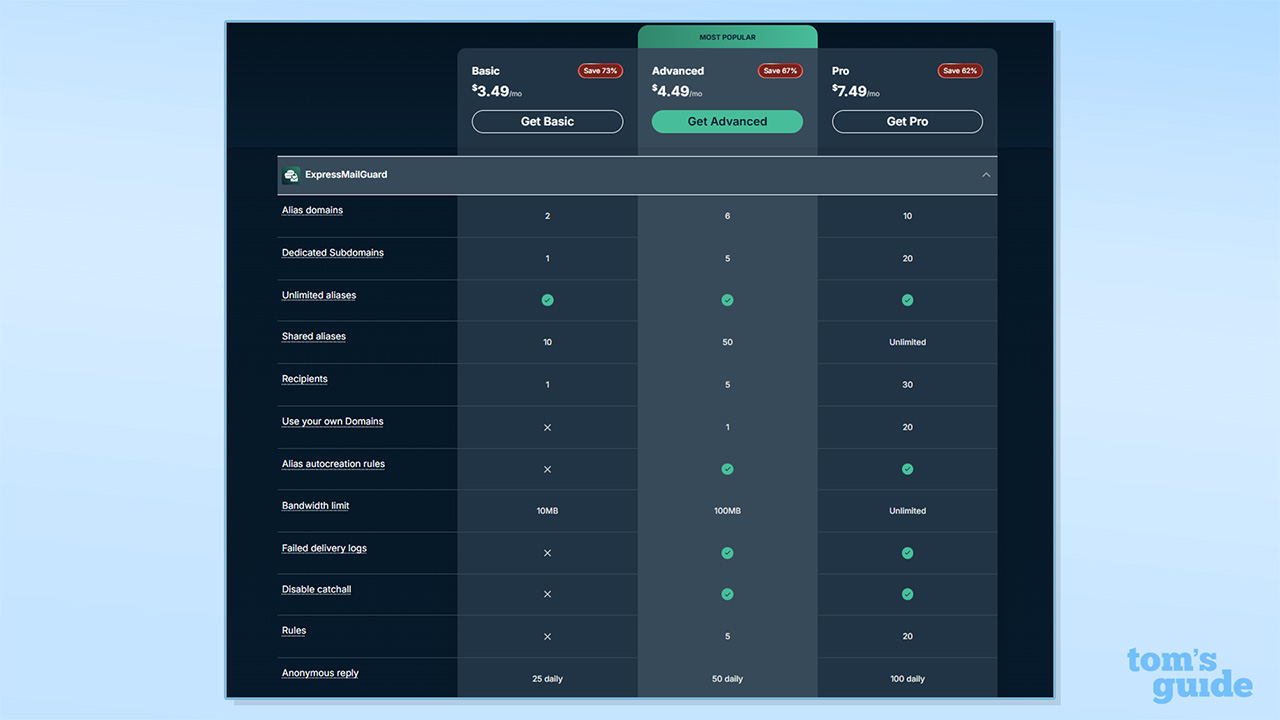Click the Get Advanced button
This screenshot has width=1280, height=720.
point(727,121)
